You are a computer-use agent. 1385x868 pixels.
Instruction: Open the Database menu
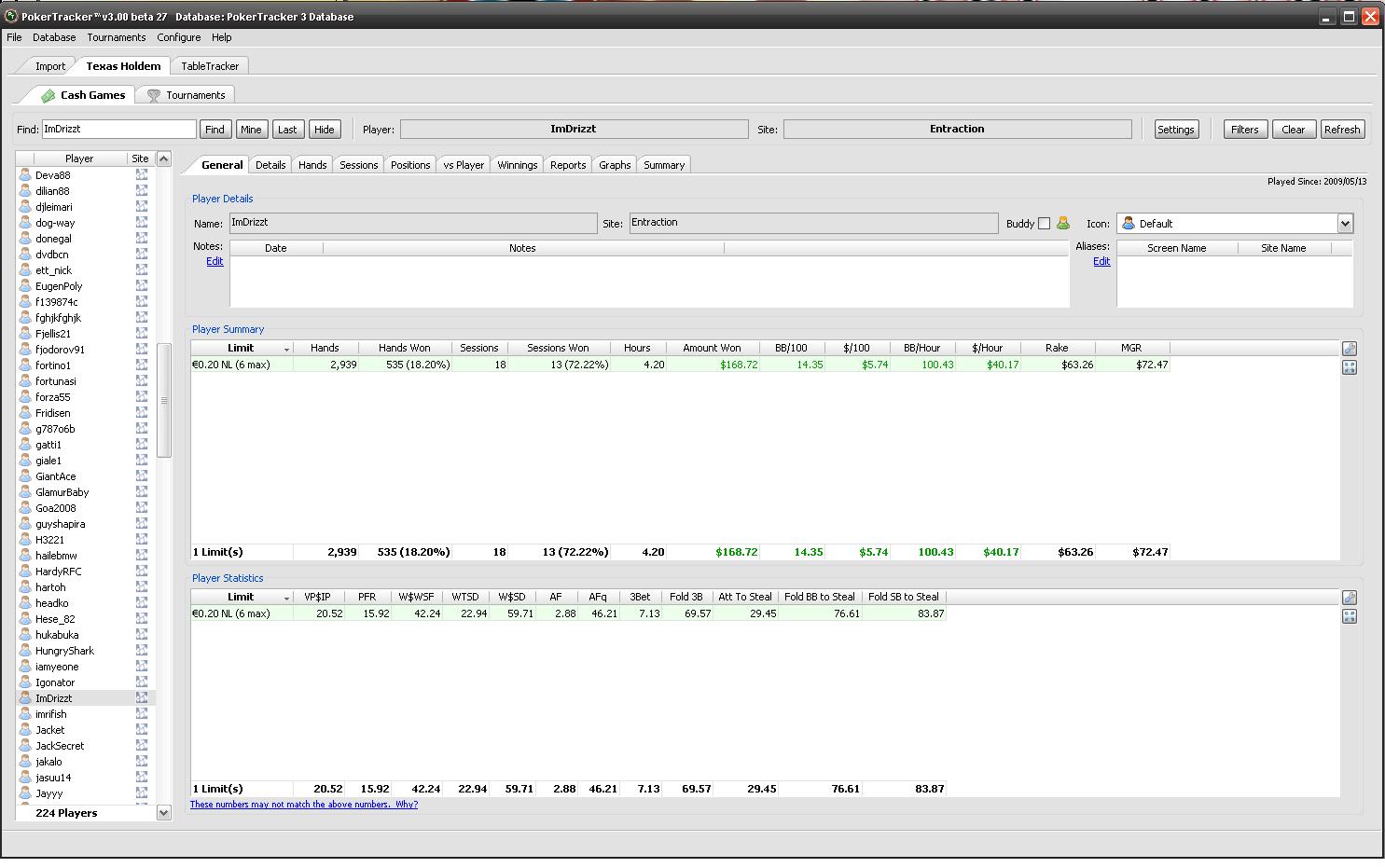tap(54, 37)
